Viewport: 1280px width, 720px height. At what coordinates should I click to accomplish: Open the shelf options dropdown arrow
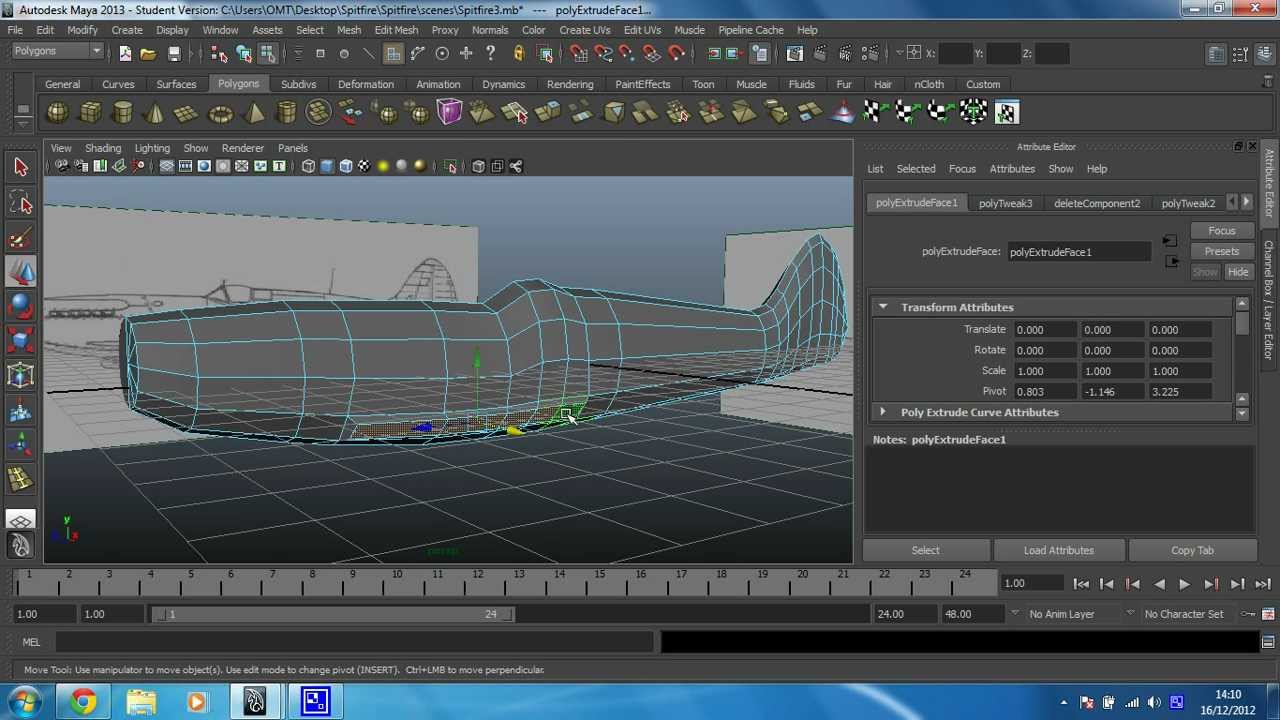(22, 124)
